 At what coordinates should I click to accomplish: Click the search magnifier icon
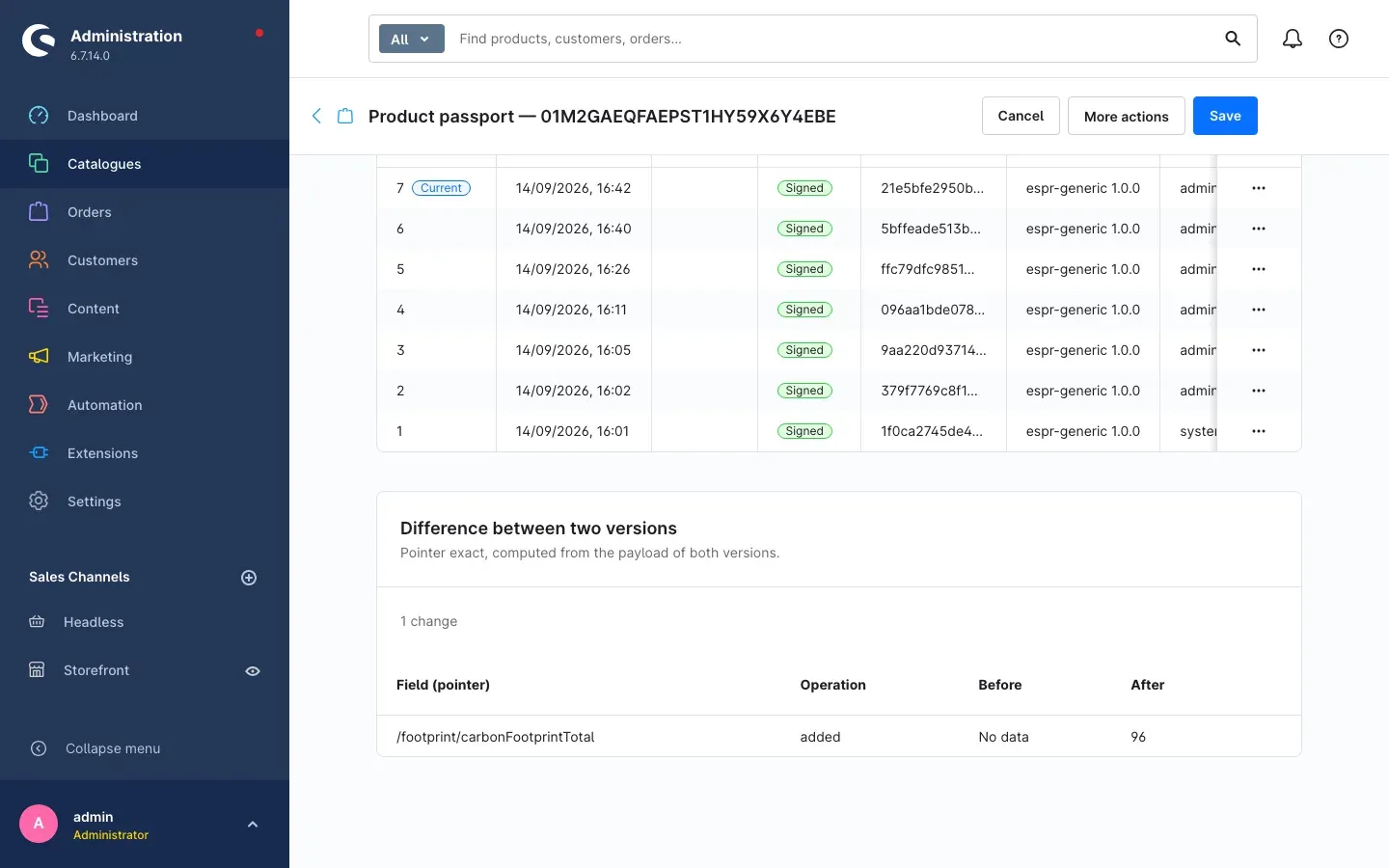(x=1233, y=39)
